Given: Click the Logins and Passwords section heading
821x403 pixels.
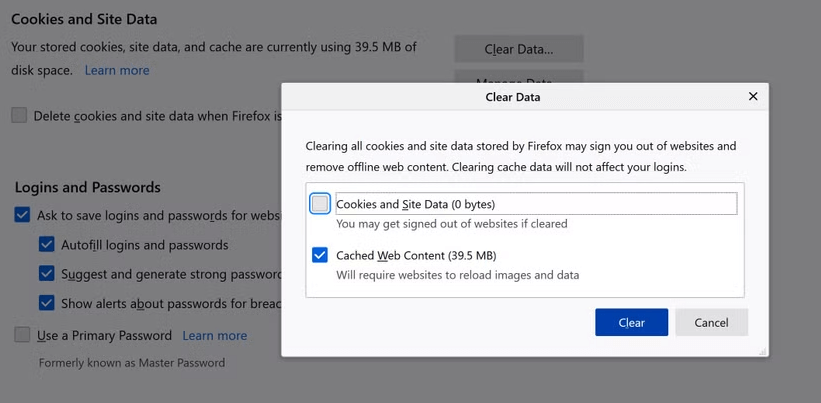Looking at the screenshot, I should click(88, 187).
